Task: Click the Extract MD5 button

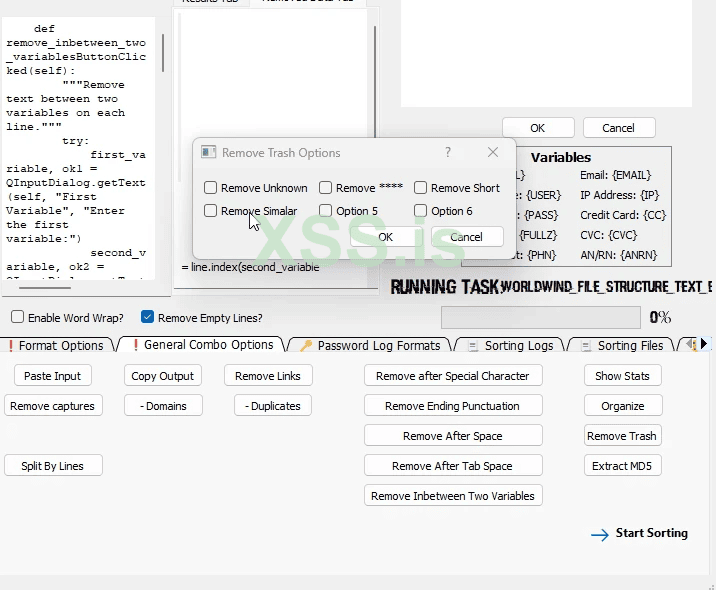Action: [x=622, y=466]
